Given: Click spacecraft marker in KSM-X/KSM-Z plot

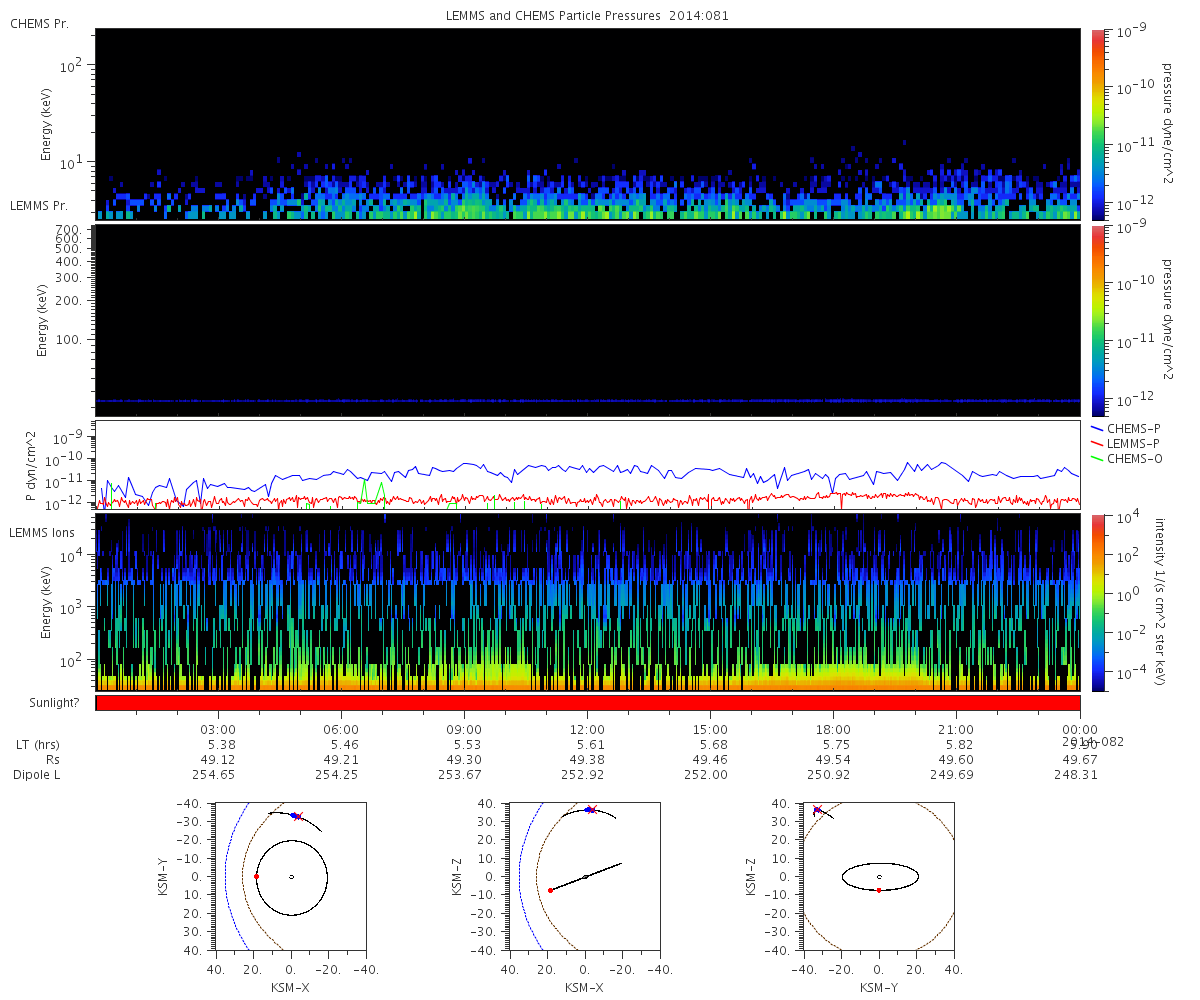Looking at the screenshot, I should coord(590,810).
